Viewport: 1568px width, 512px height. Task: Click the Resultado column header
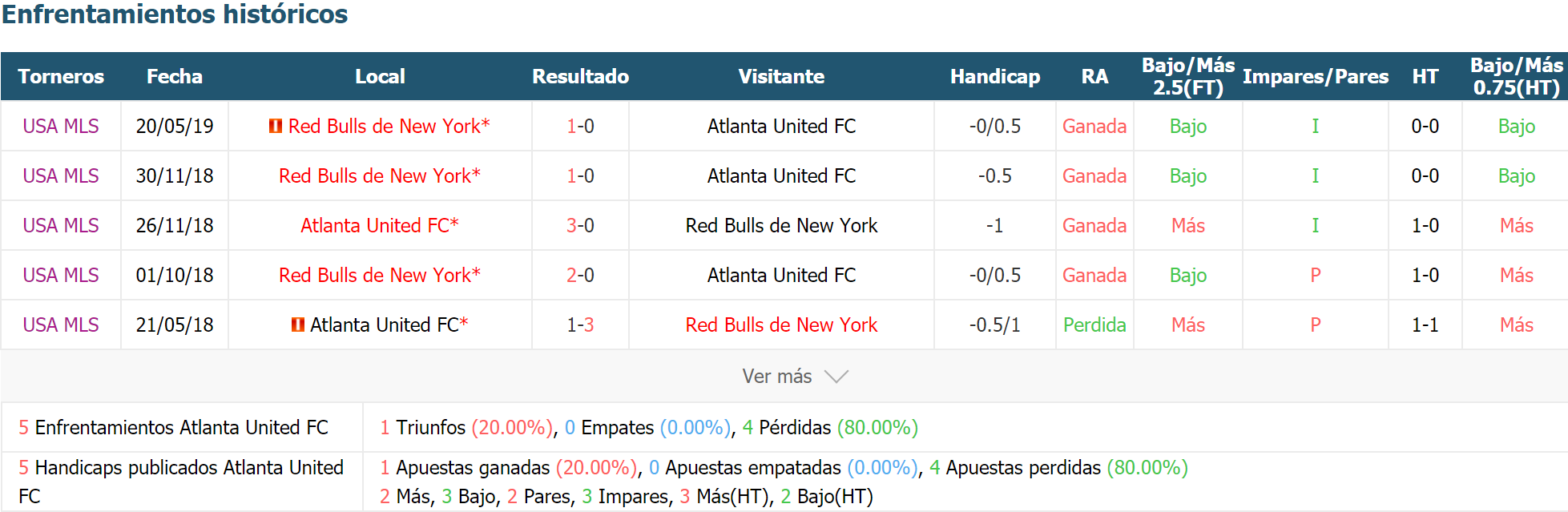click(580, 76)
